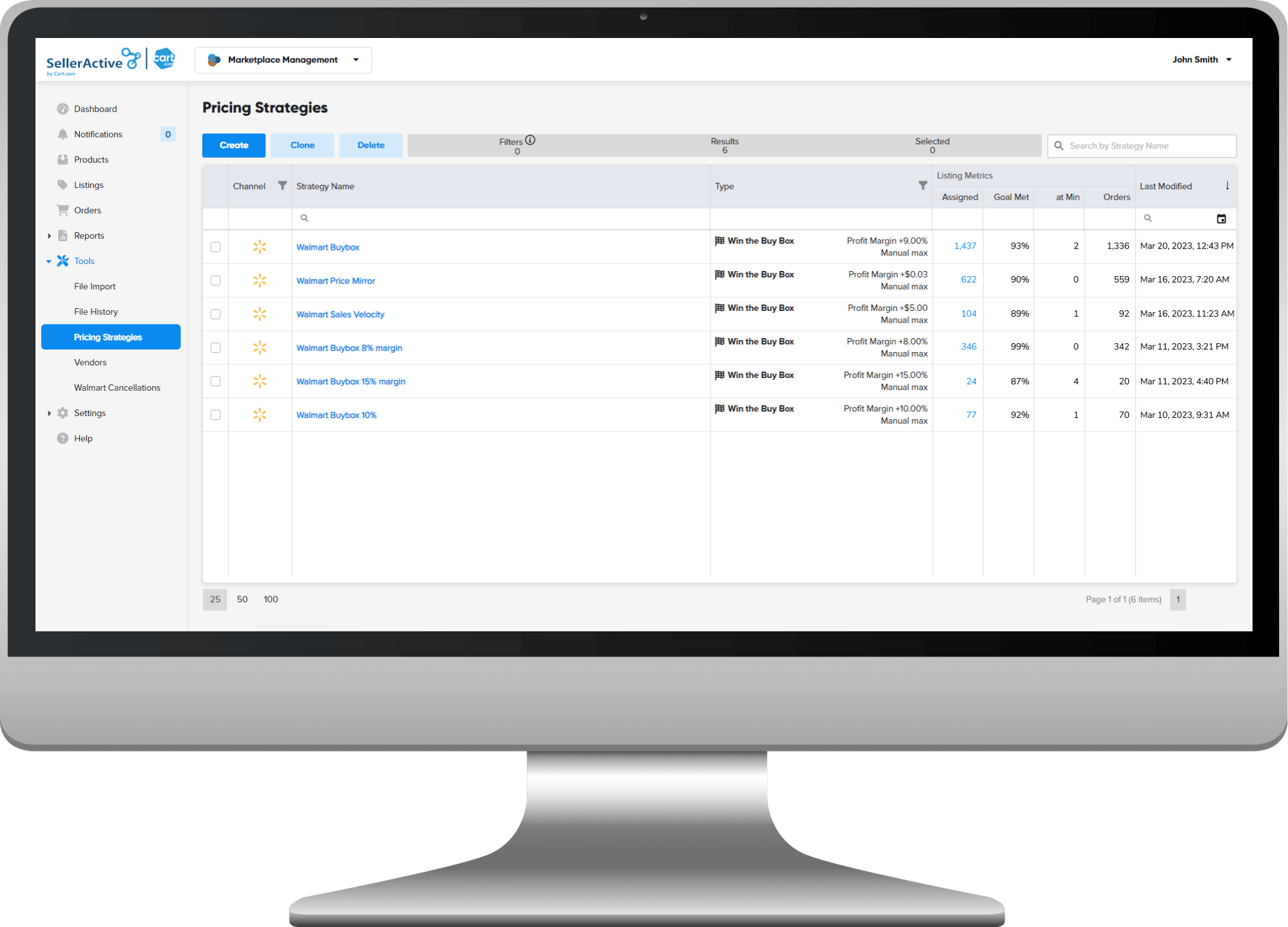Open the Walmart Price Mirror strategy link
Screen dimensions: 1288x927
pyautogui.click(x=336, y=281)
